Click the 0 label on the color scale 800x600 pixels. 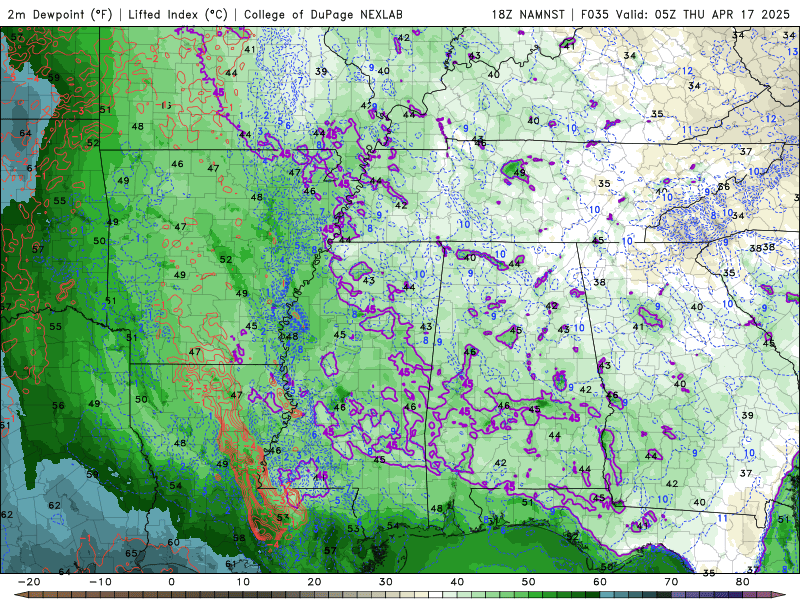[171, 582]
